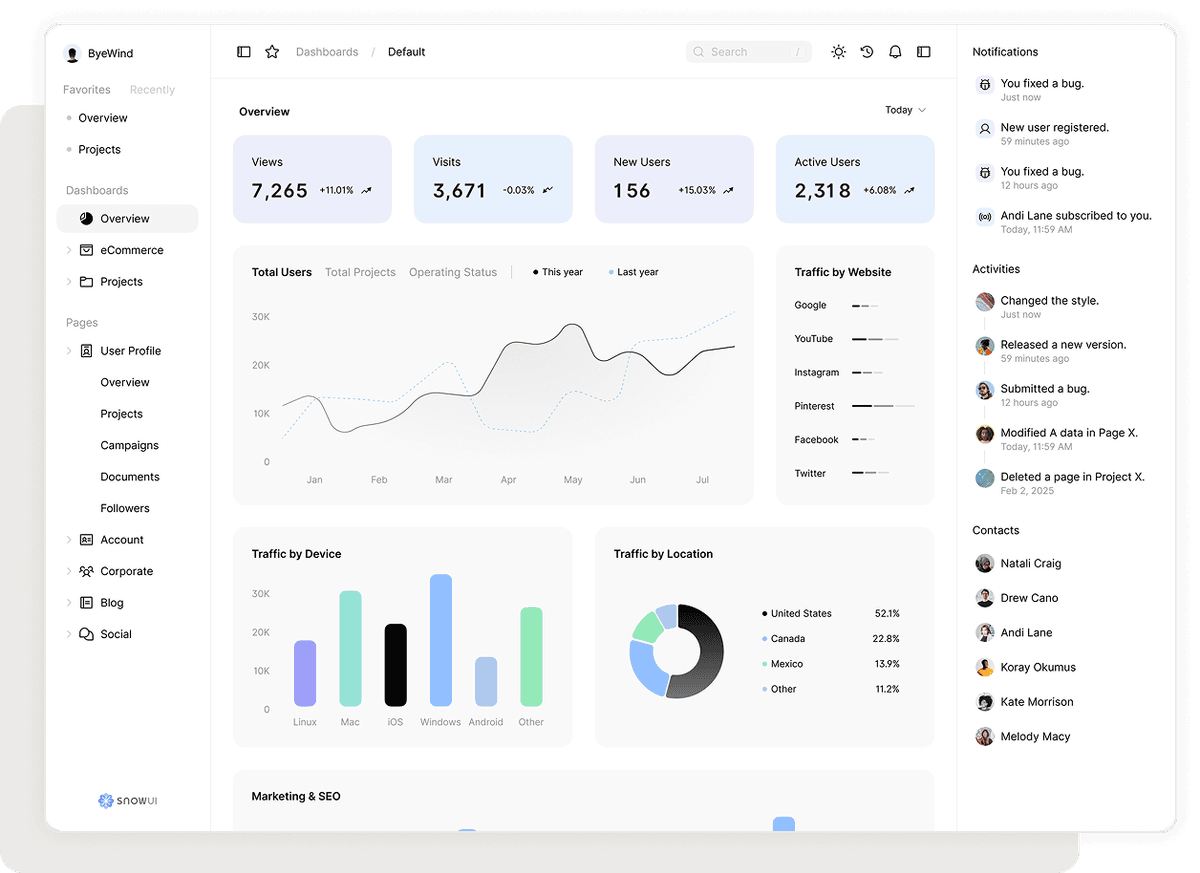Open the Dashboards breadcrumb link
Image resolution: width=1200 pixels, height=873 pixels.
pos(327,51)
